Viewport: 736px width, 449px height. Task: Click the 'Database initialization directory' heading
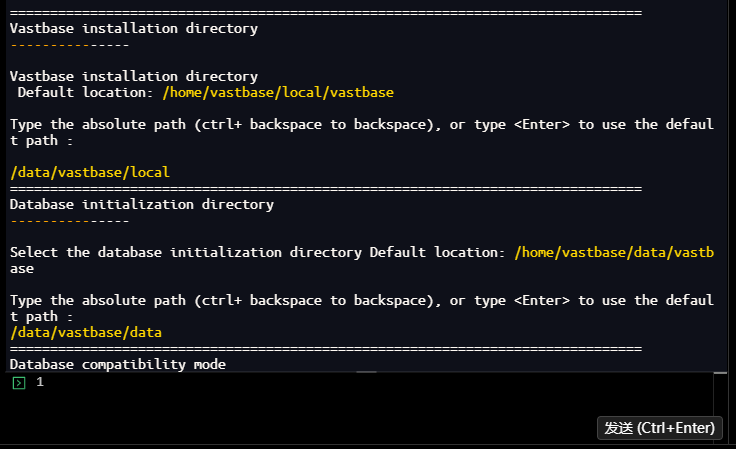pos(142,205)
